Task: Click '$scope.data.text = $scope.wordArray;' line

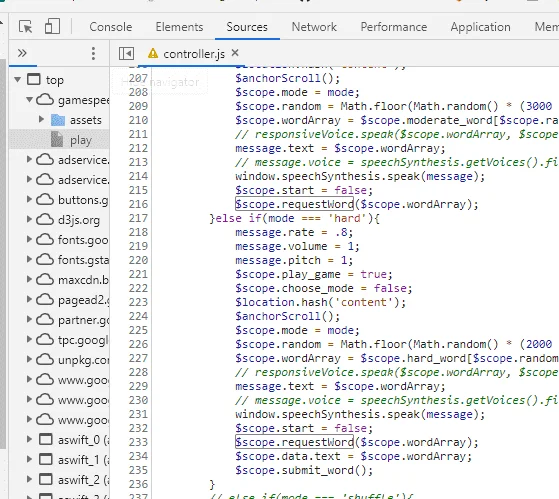Action: 353,457
